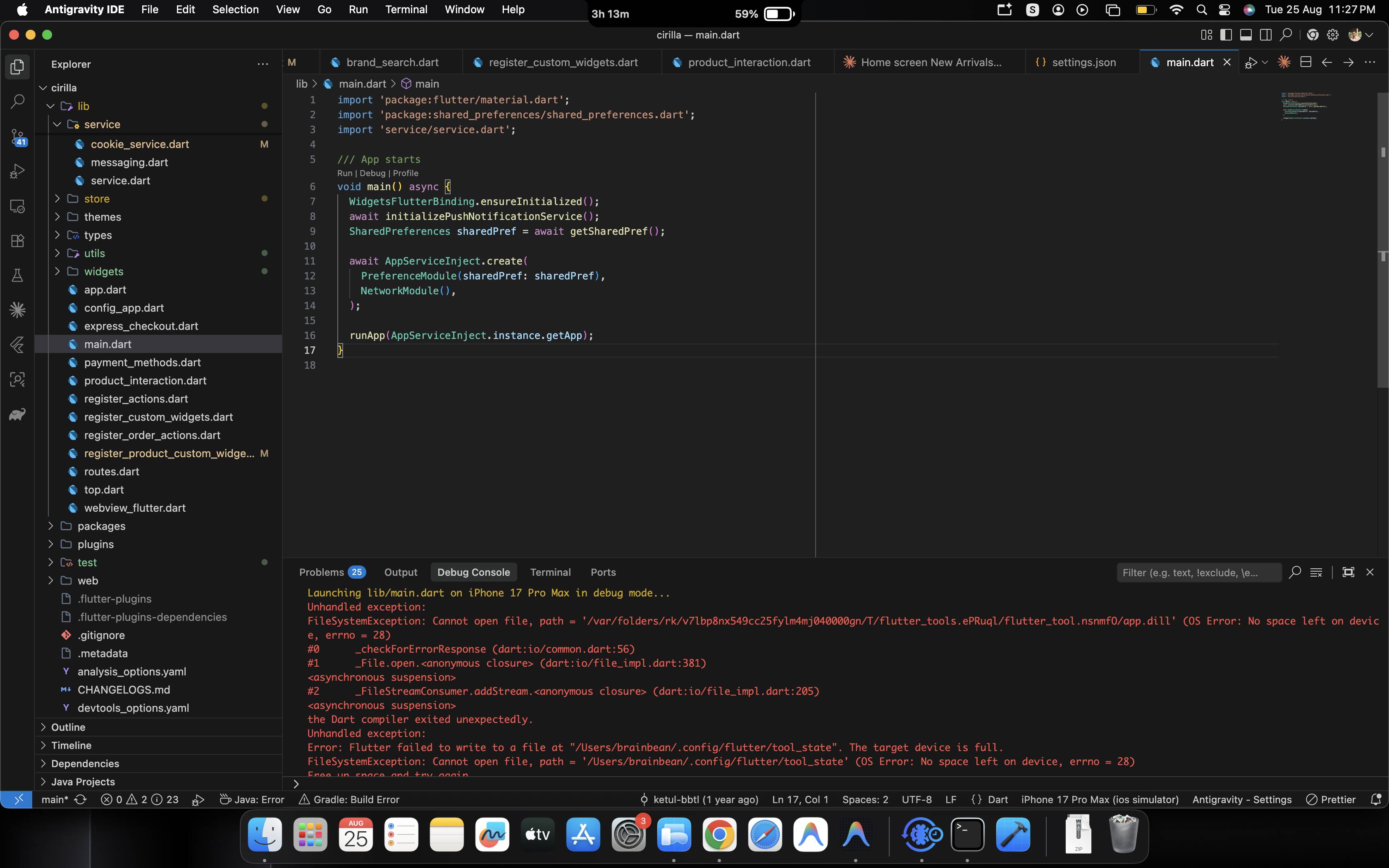Select iPhone 17 Pro Max device in status bar

(x=1100, y=799)
